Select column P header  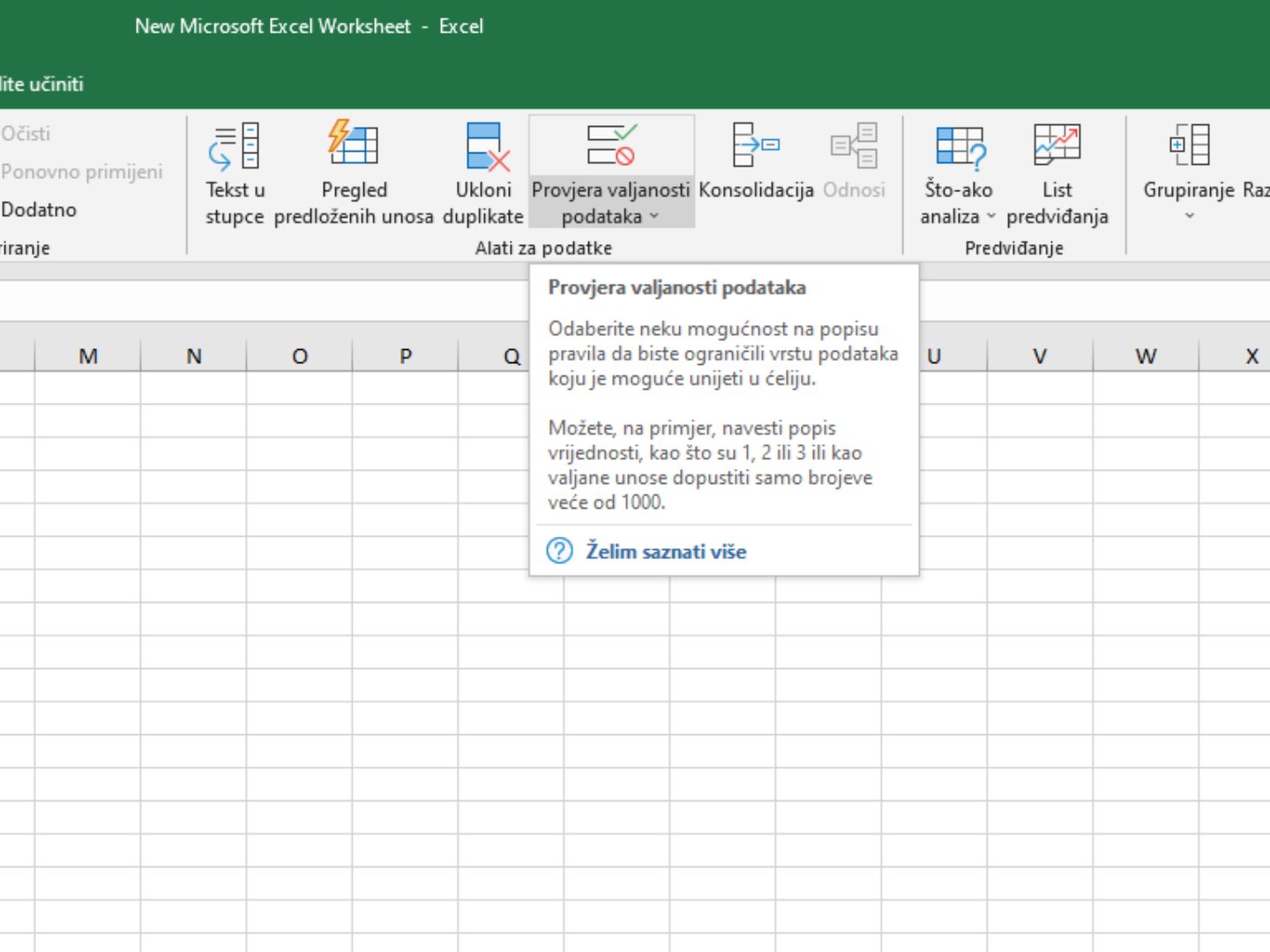(x=406, y=356)
